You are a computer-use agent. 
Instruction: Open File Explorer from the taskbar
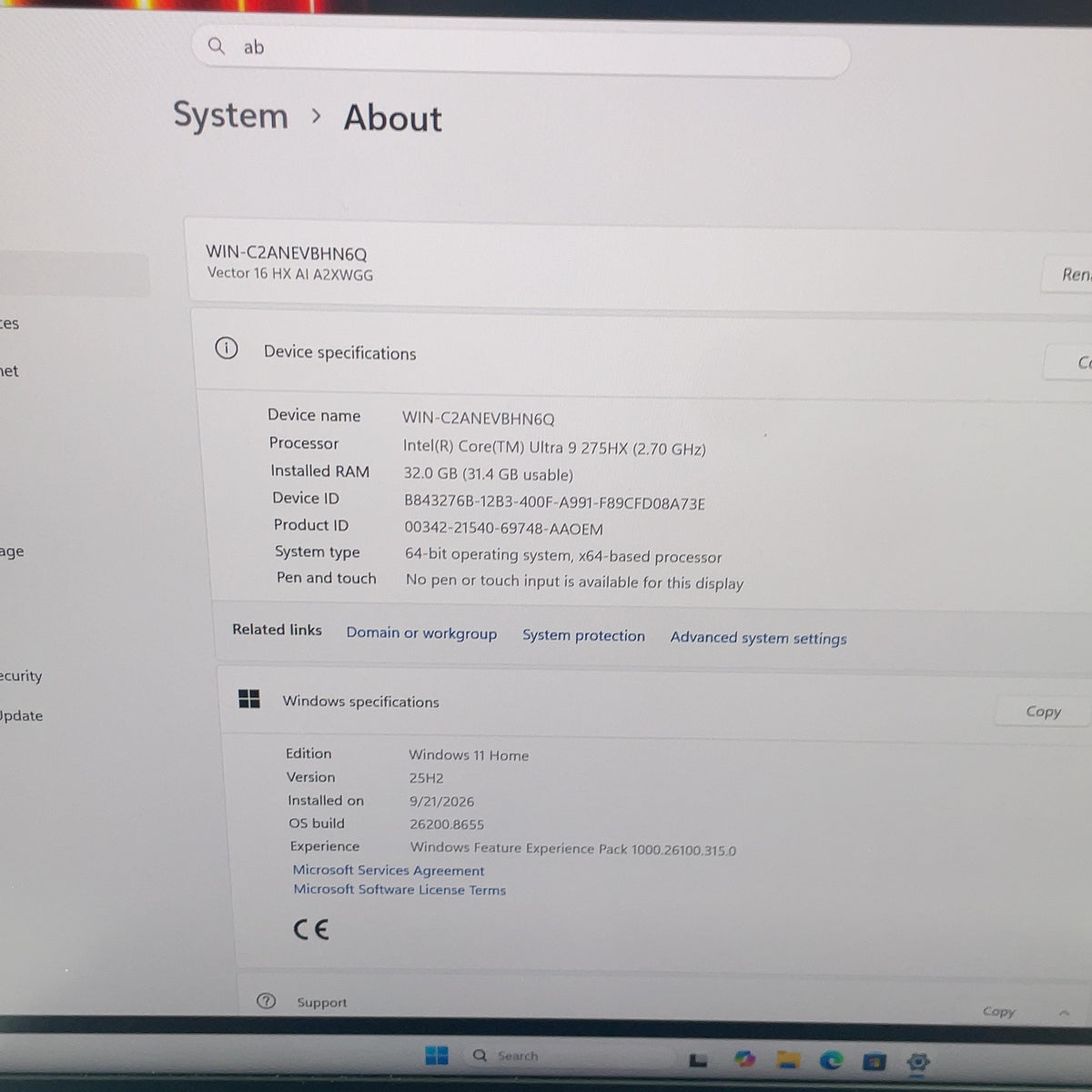point(788,1060)
